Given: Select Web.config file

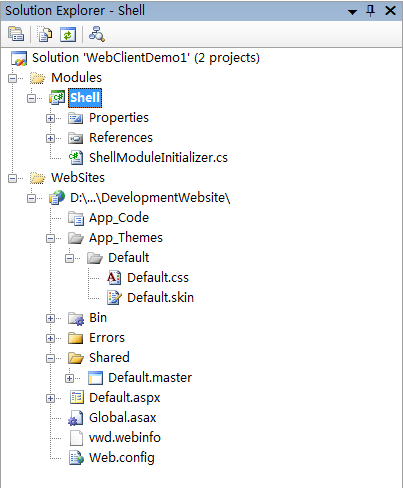Looking at the screenshot, I should [x=122, y=458].
